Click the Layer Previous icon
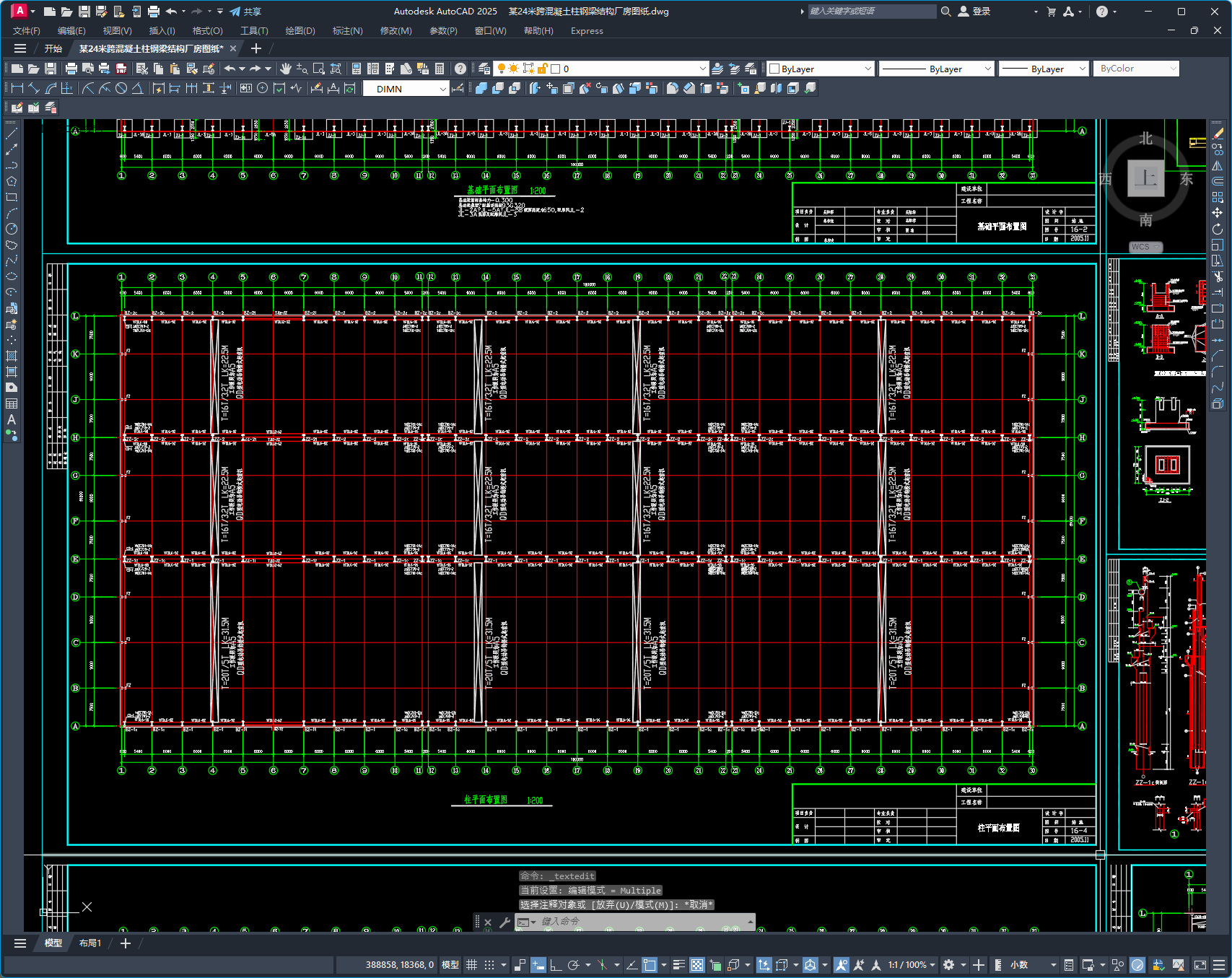The width and height of the screenshot is (1232, 978). click(x=734, y=69)
